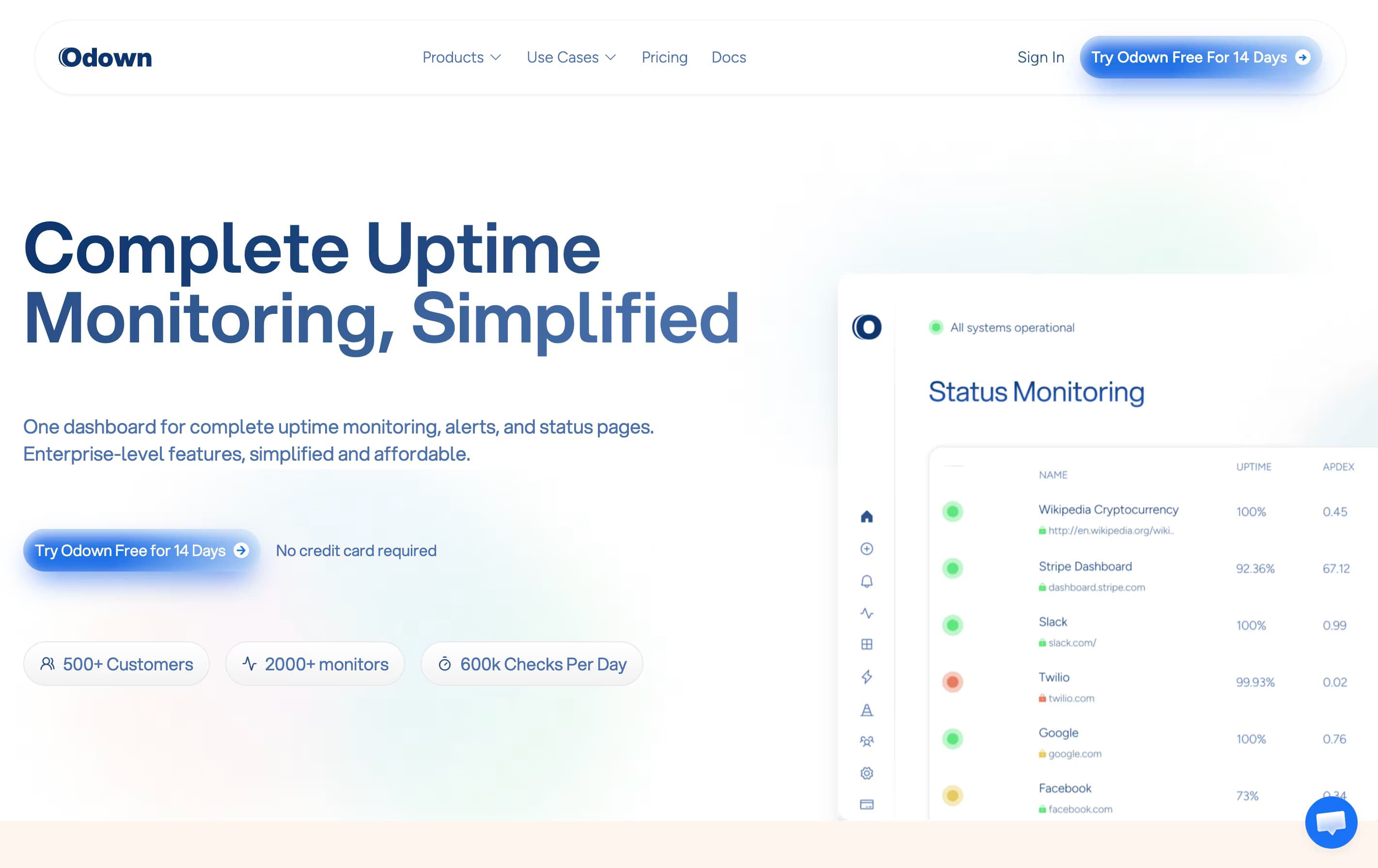1378x868 pixels.
Task: Click the red status dot next to Twilio
Action: [x=952, y=682]
